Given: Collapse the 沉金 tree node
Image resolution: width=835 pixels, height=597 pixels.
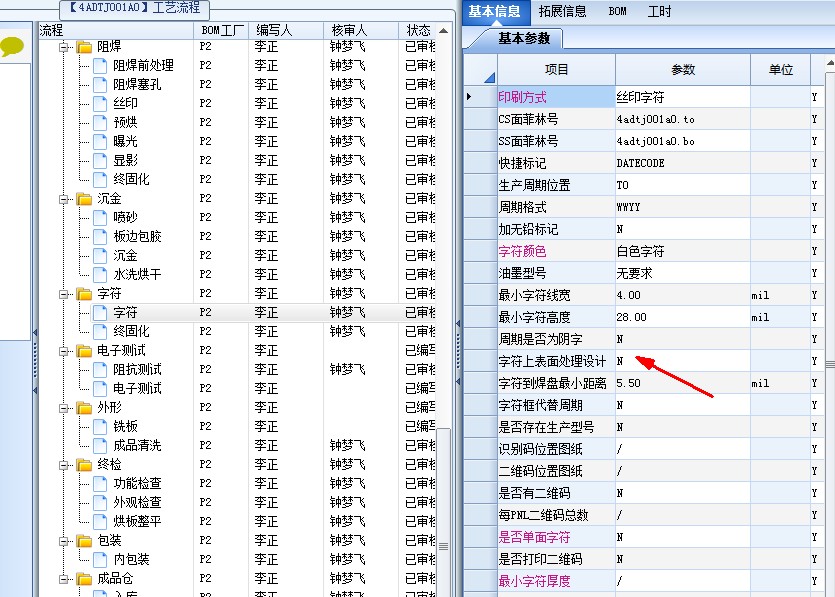Looking at the screenshot, I should coord(63,200).
